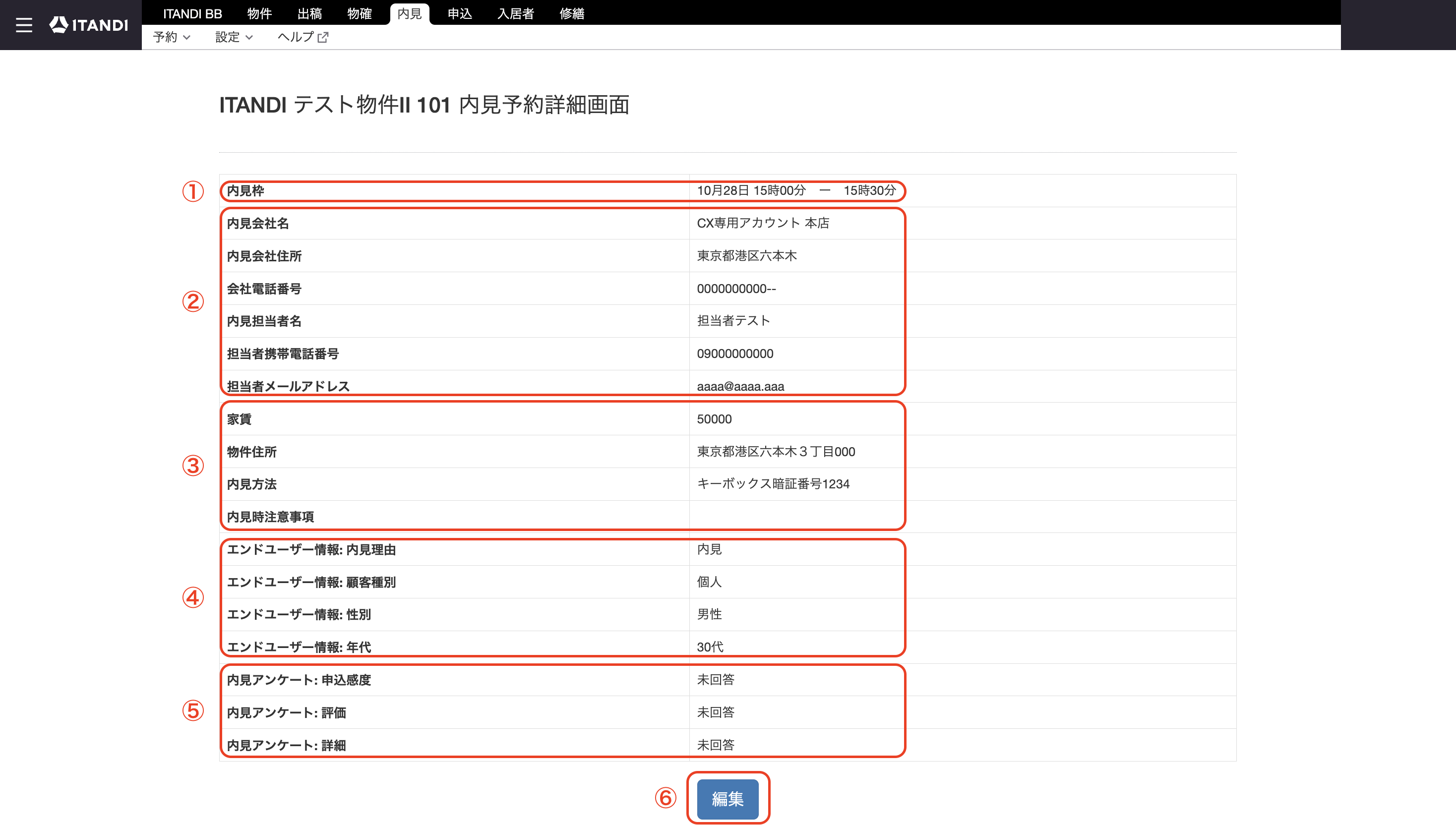Select the 内見 reason value
The width and height of the screenshot is (1456, 825).
click(709, 549)
